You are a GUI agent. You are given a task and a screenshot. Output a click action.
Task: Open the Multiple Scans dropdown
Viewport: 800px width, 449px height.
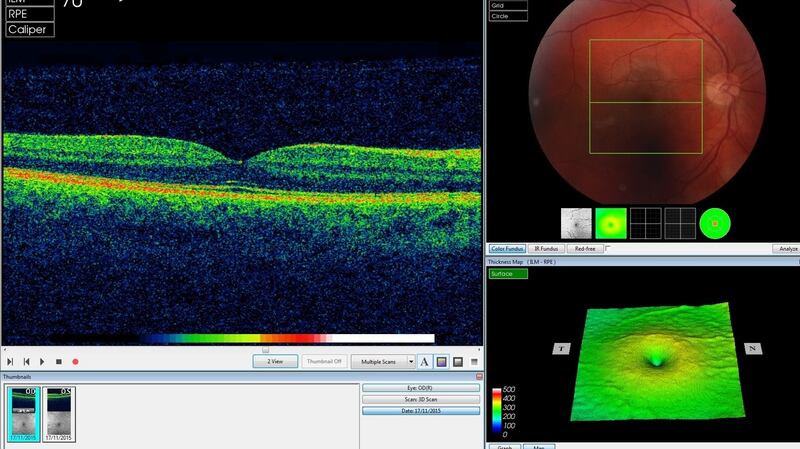point(382,361)
